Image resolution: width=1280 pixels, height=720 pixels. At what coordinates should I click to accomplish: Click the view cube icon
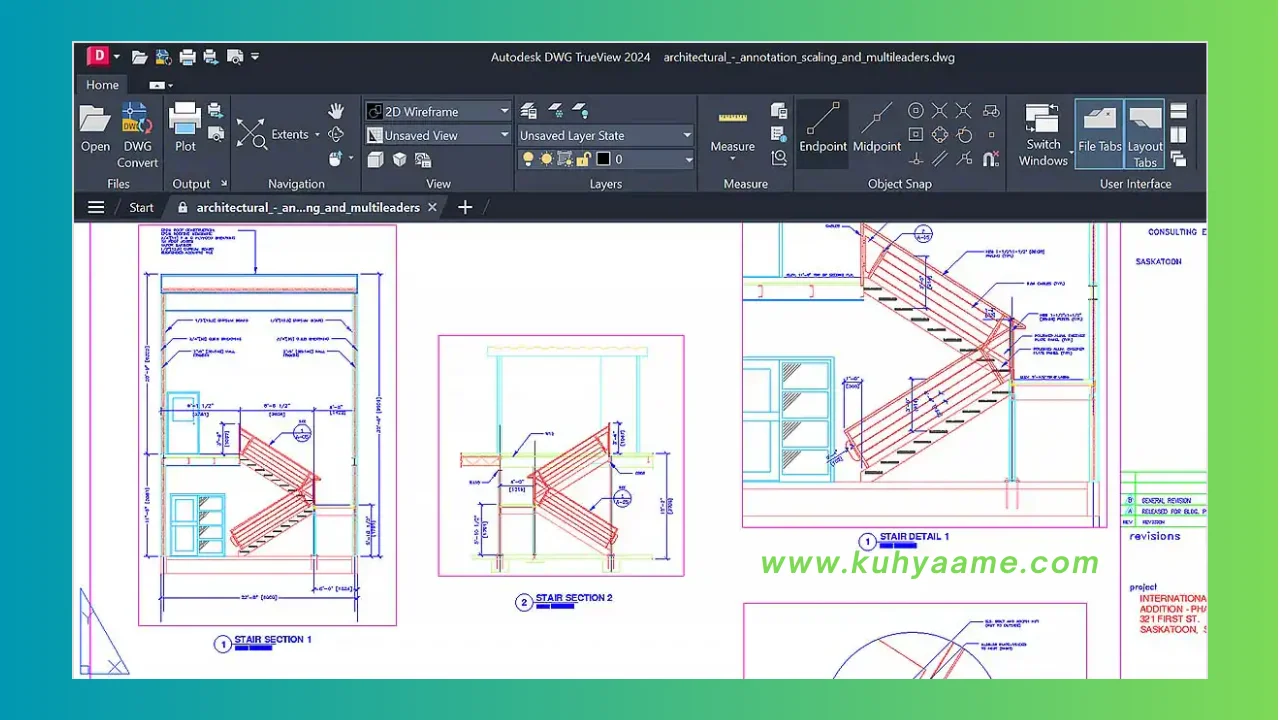pyautogui.click(x=399, y=160)
